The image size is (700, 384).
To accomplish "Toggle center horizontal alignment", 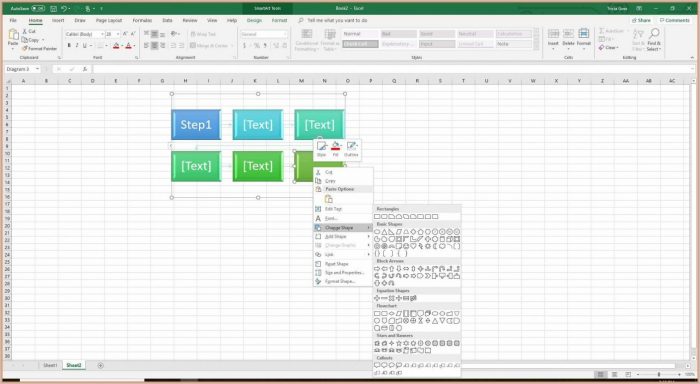I will tap(154, 46).
